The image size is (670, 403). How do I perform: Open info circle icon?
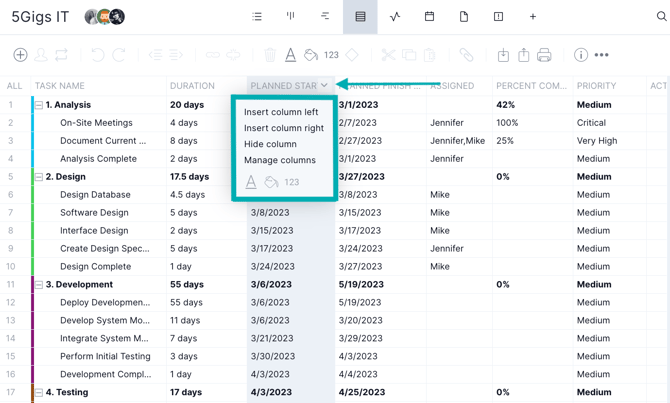581,55
